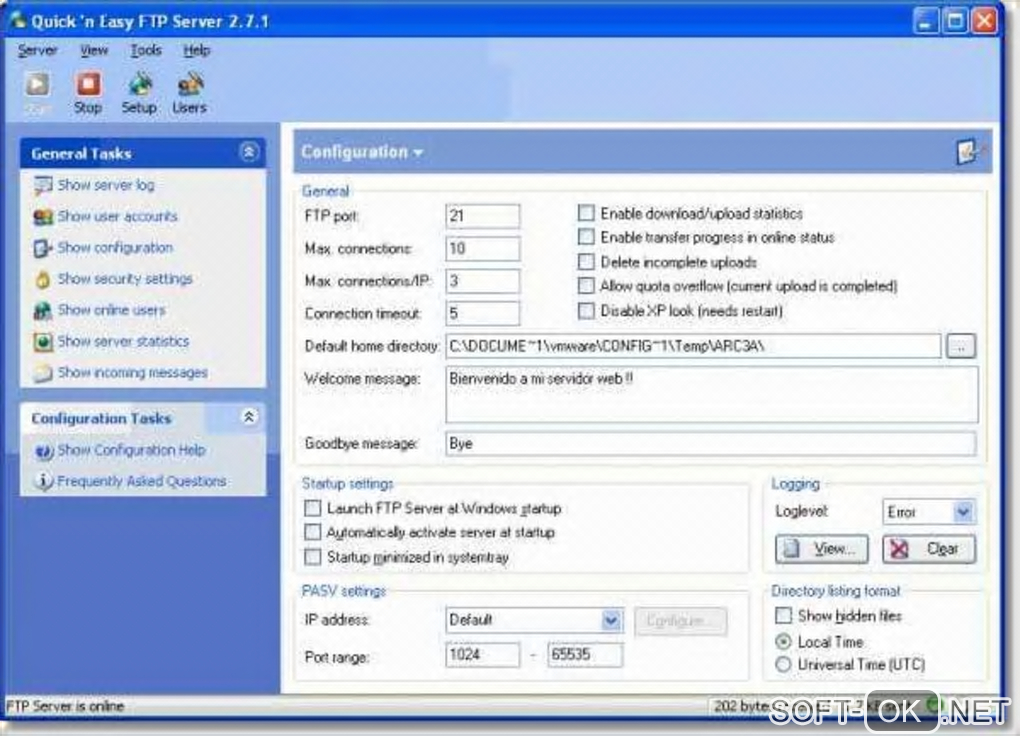Tick Startup minimized in systemtray
This screenshot has height=736, width=1020.
[x=313, y=557]
